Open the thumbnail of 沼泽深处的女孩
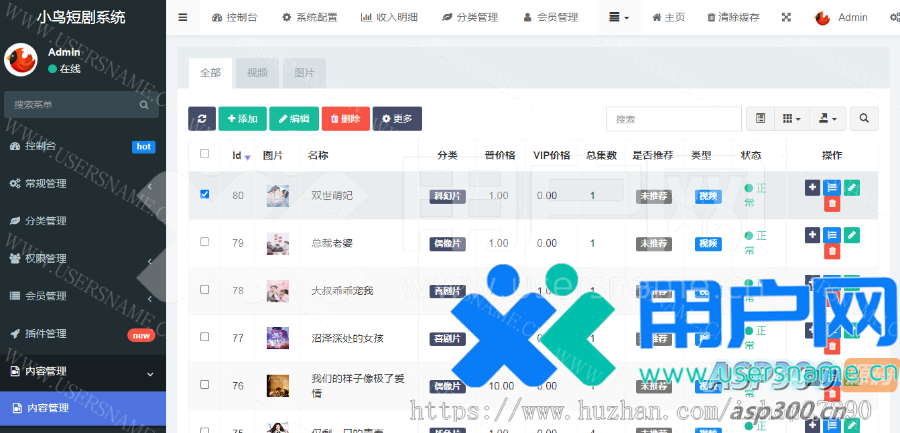 click(278, 338)
